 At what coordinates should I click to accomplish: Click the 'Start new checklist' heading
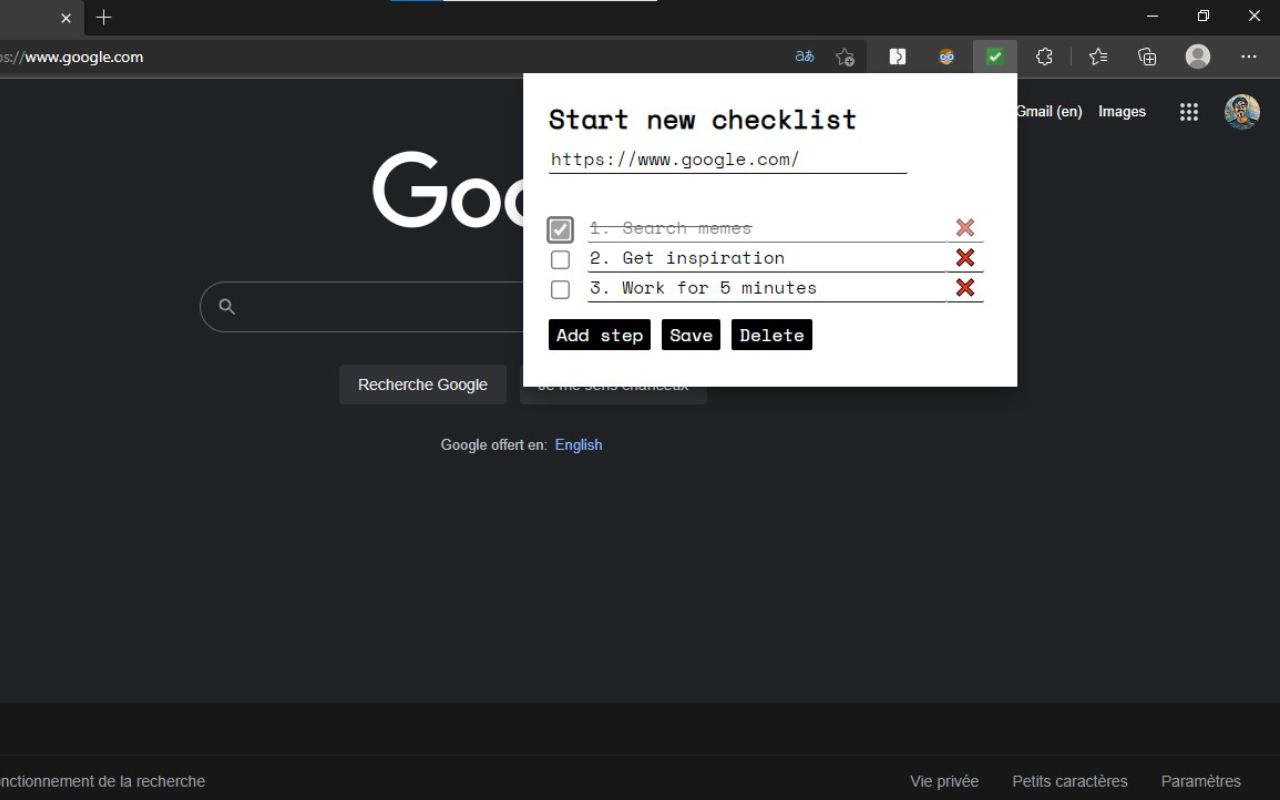tap(703, 120)
